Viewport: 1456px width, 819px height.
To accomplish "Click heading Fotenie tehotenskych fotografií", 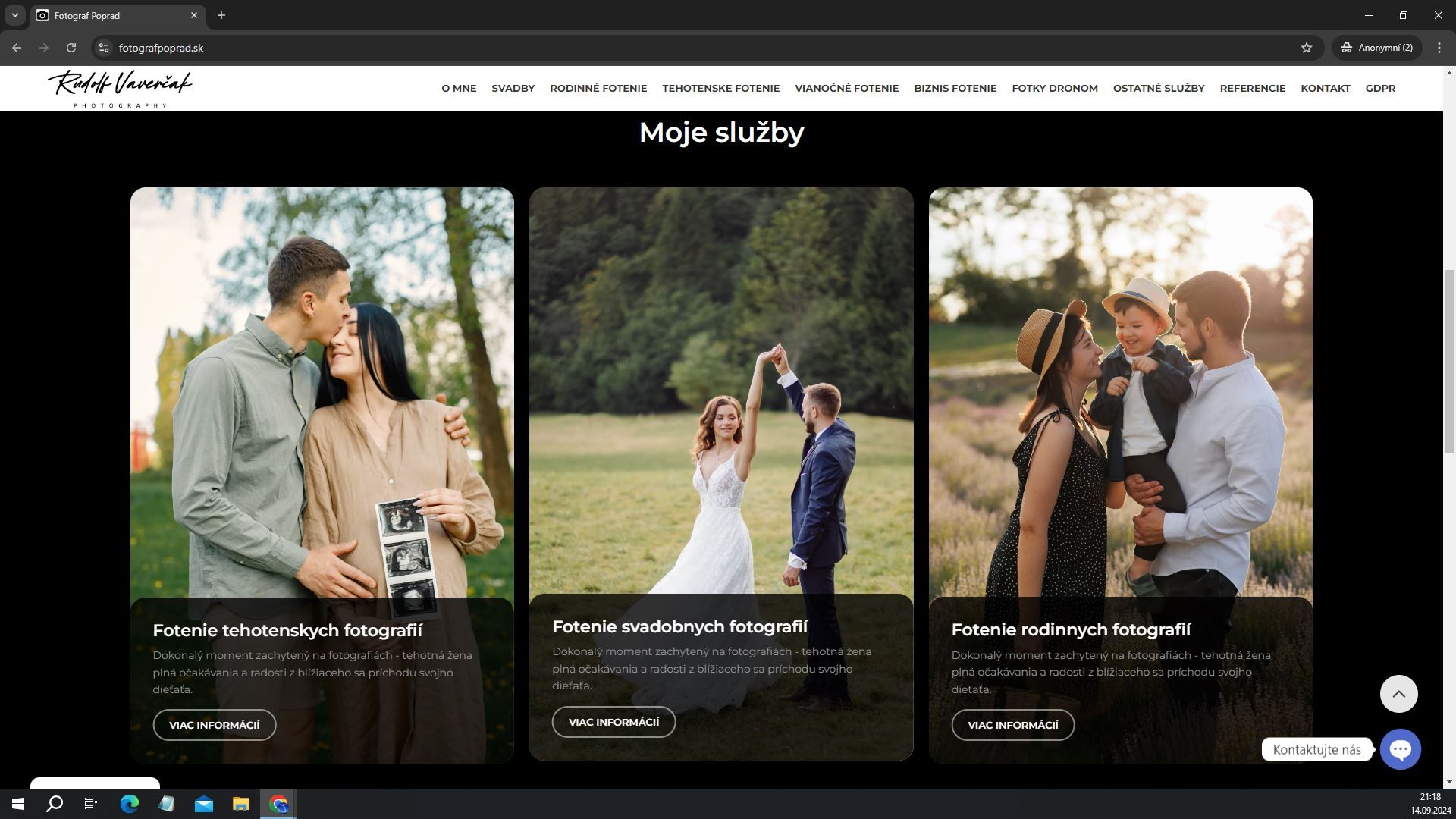I will [287, 630].
